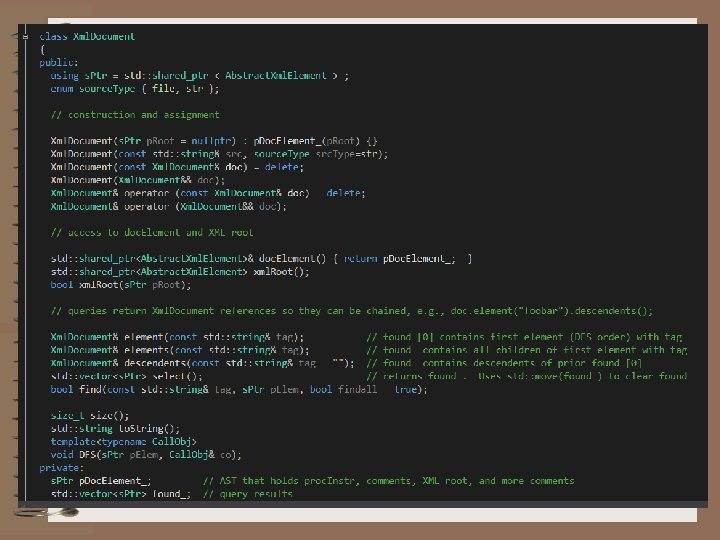Click the '// queries return XmlDocument references' comment
Image resolution: width=720 pixels, height=540 pixels.
351,311
